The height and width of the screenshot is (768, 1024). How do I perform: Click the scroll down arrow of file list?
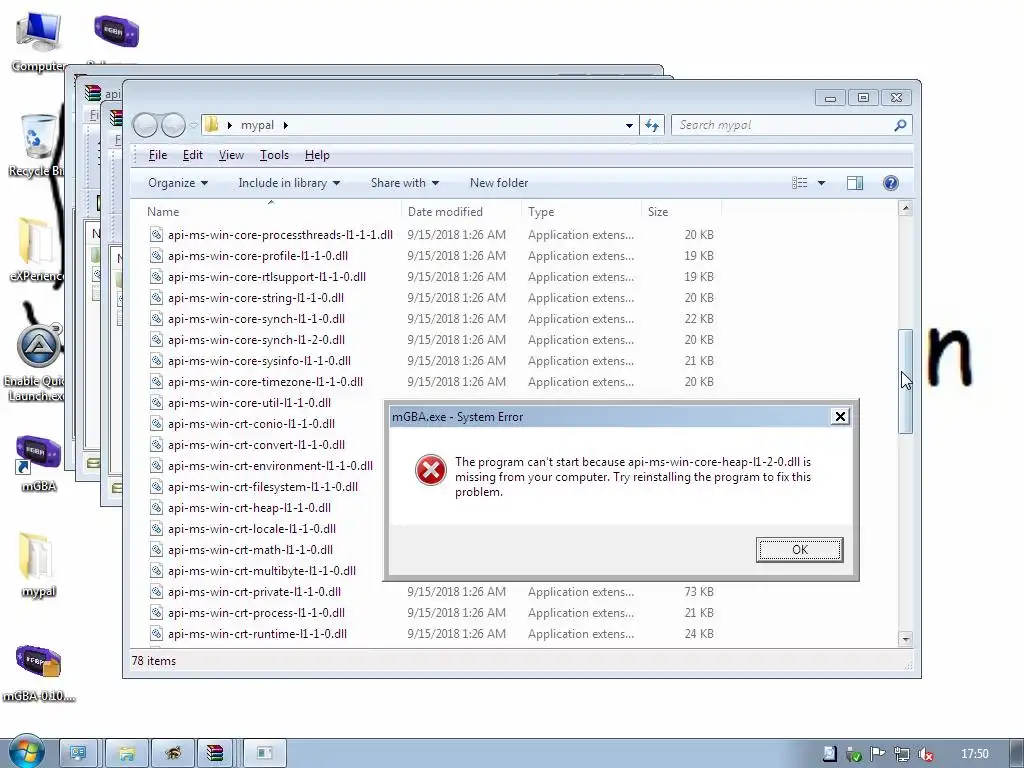point(905,639)
